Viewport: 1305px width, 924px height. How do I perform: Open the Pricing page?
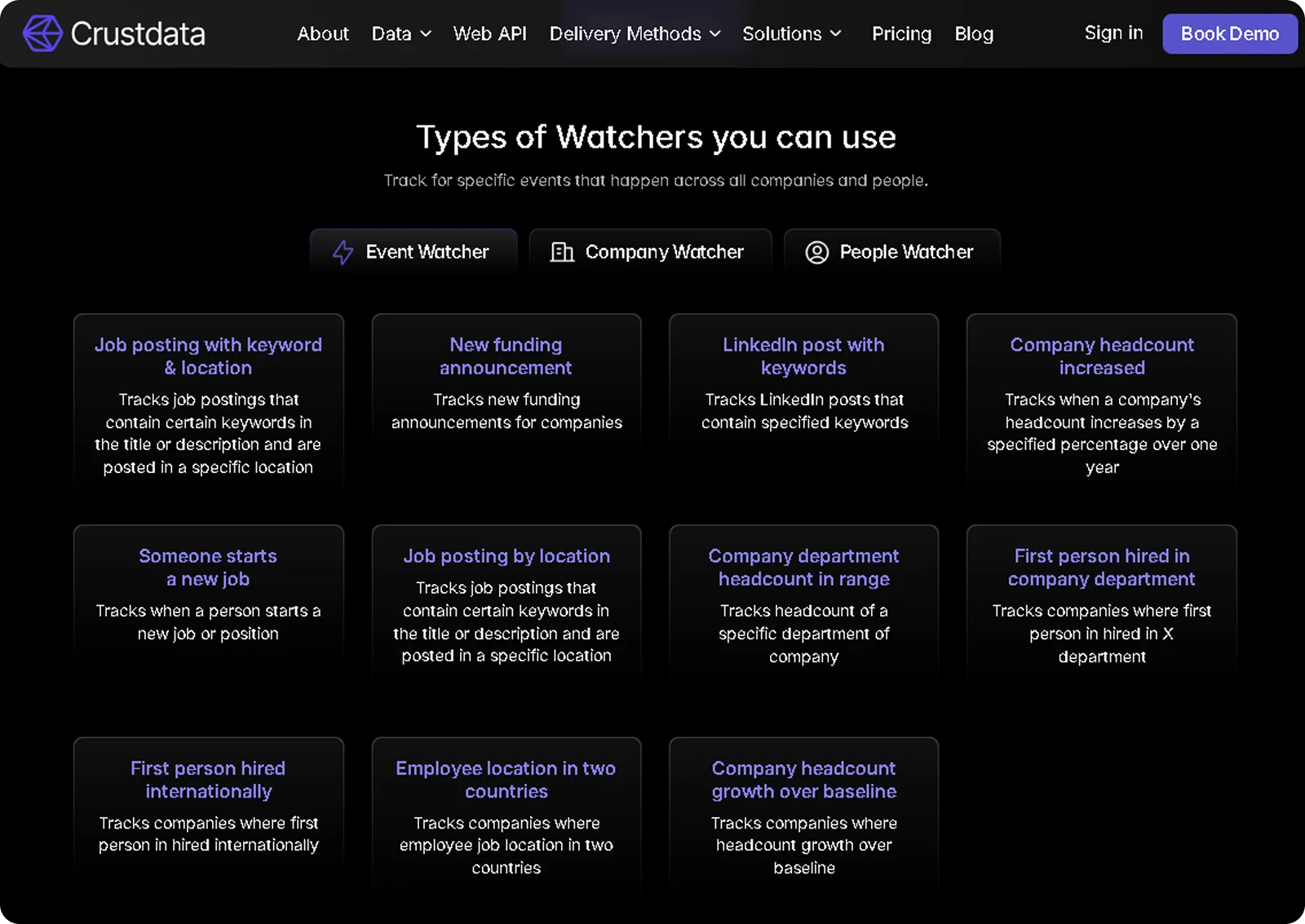(901, 34)
